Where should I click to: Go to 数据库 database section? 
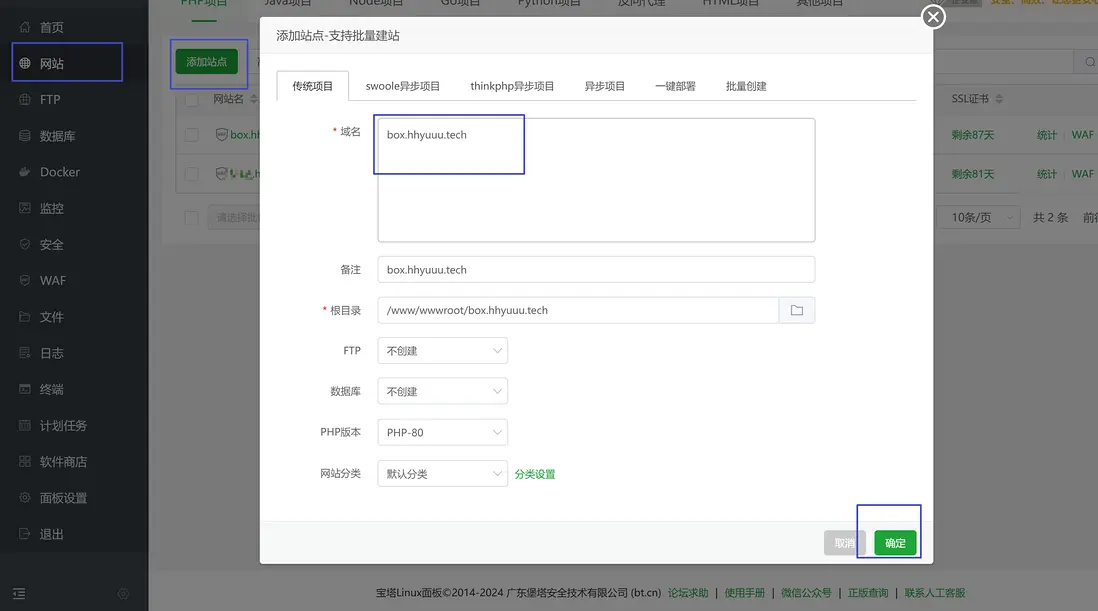pyautogui.click(x=56, y=136)
